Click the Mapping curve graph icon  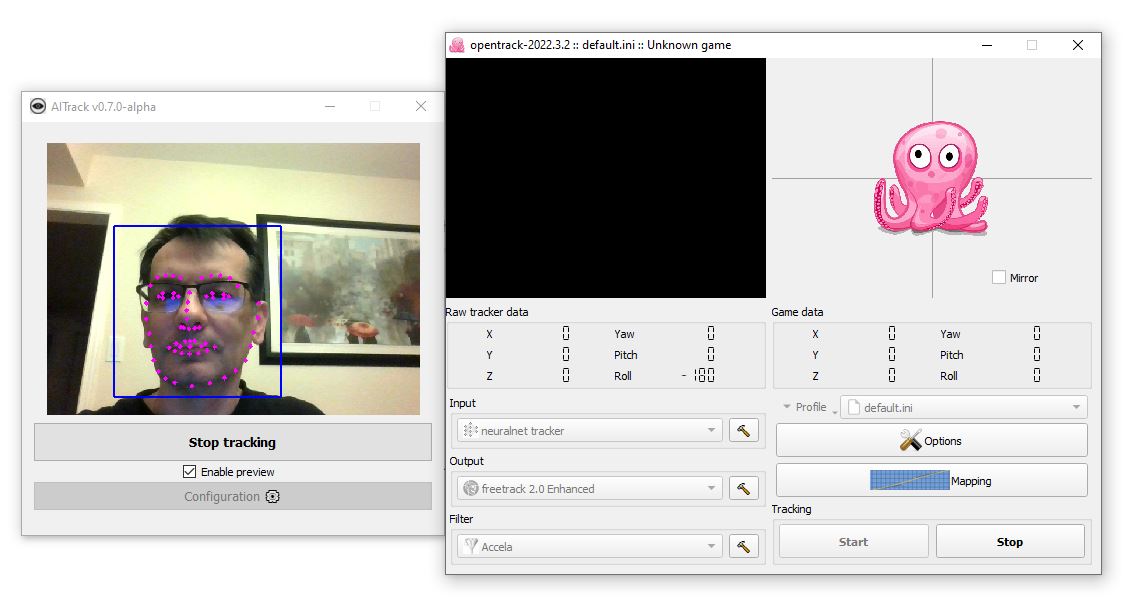point(908,480)
